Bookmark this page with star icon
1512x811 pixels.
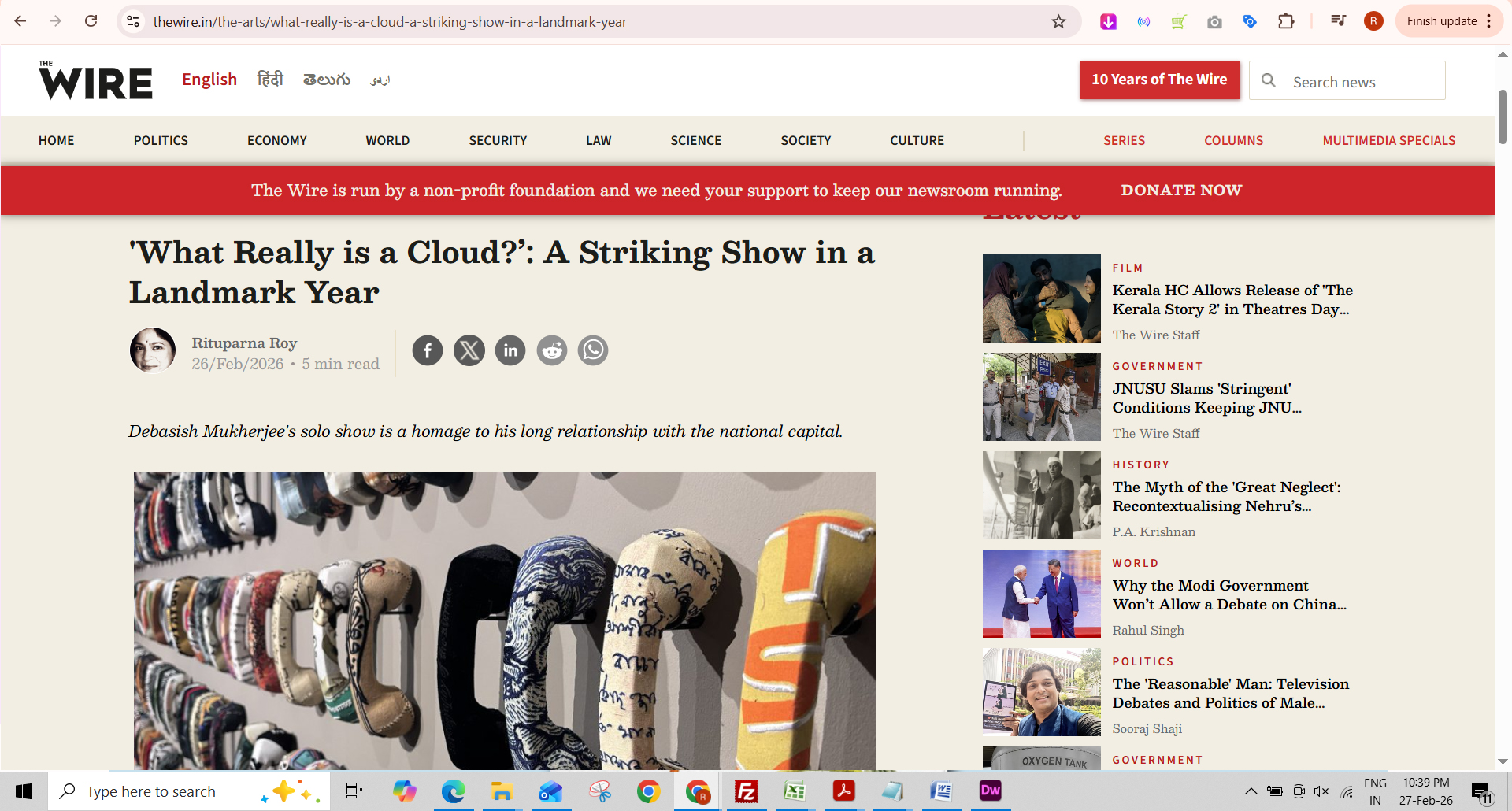click(1058, 22)
